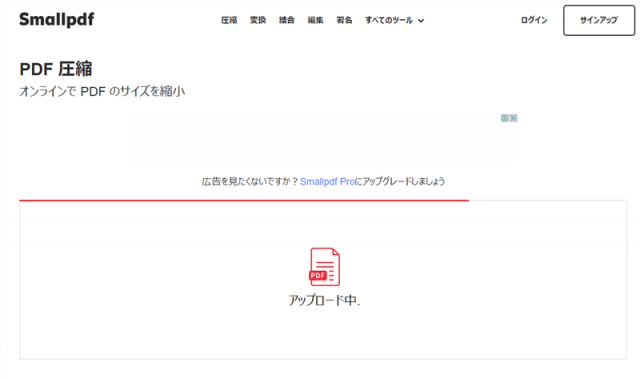Screen dimensions: 640x378
Task: Click the red PDF file icon
Action: (x=324, y=267)
